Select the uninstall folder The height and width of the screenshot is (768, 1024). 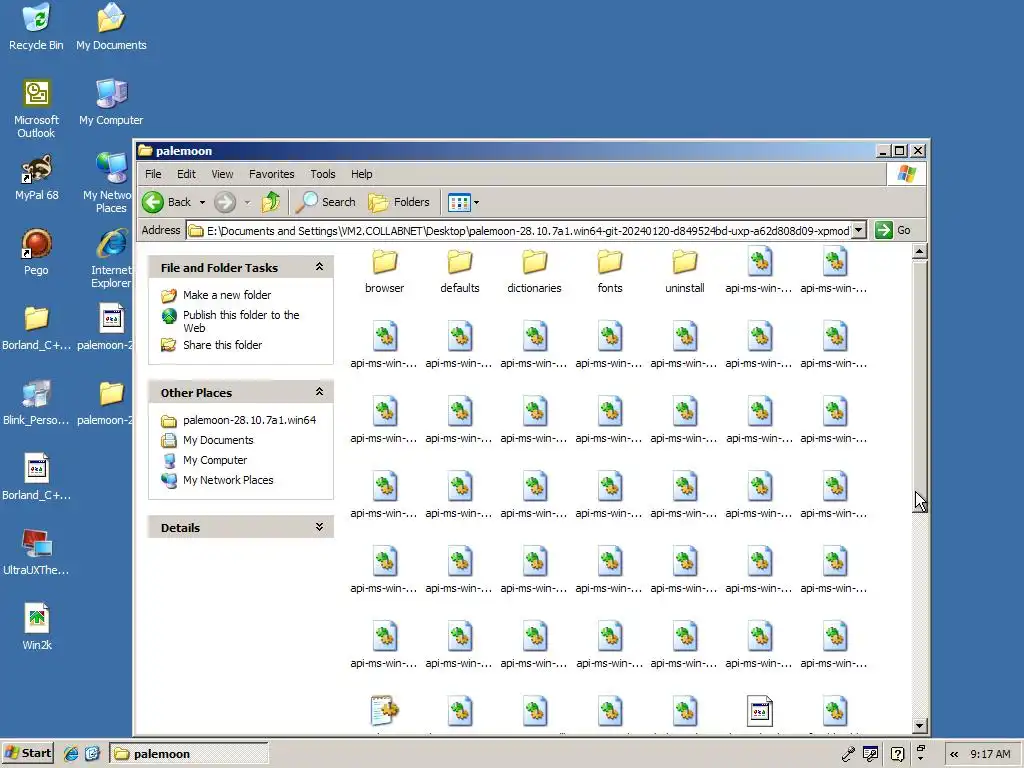[x=684, y=272]
